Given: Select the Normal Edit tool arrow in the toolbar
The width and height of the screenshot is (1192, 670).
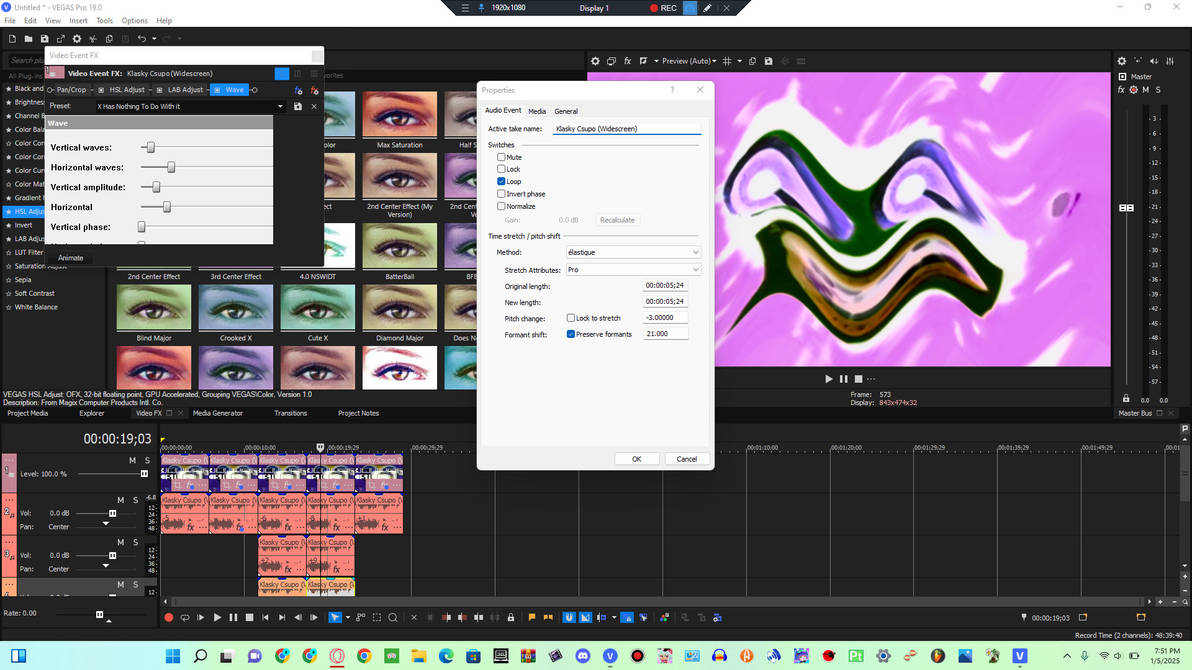Looking at the screenshot, I should [334, 618].
